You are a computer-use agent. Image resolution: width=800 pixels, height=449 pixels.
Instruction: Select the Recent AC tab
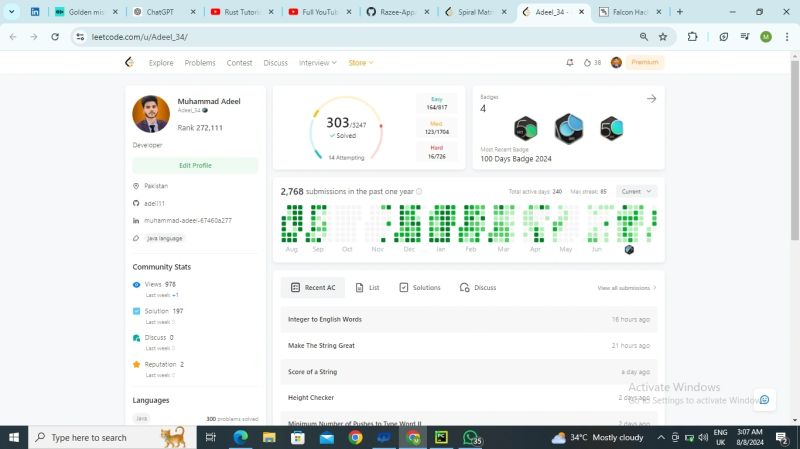(x=313, y=288)
